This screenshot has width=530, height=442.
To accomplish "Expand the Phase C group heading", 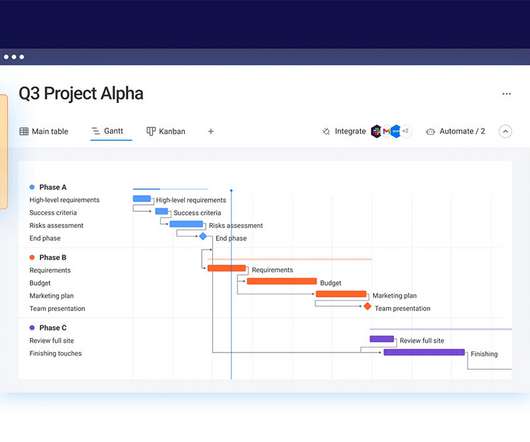I will coord(53,328).
